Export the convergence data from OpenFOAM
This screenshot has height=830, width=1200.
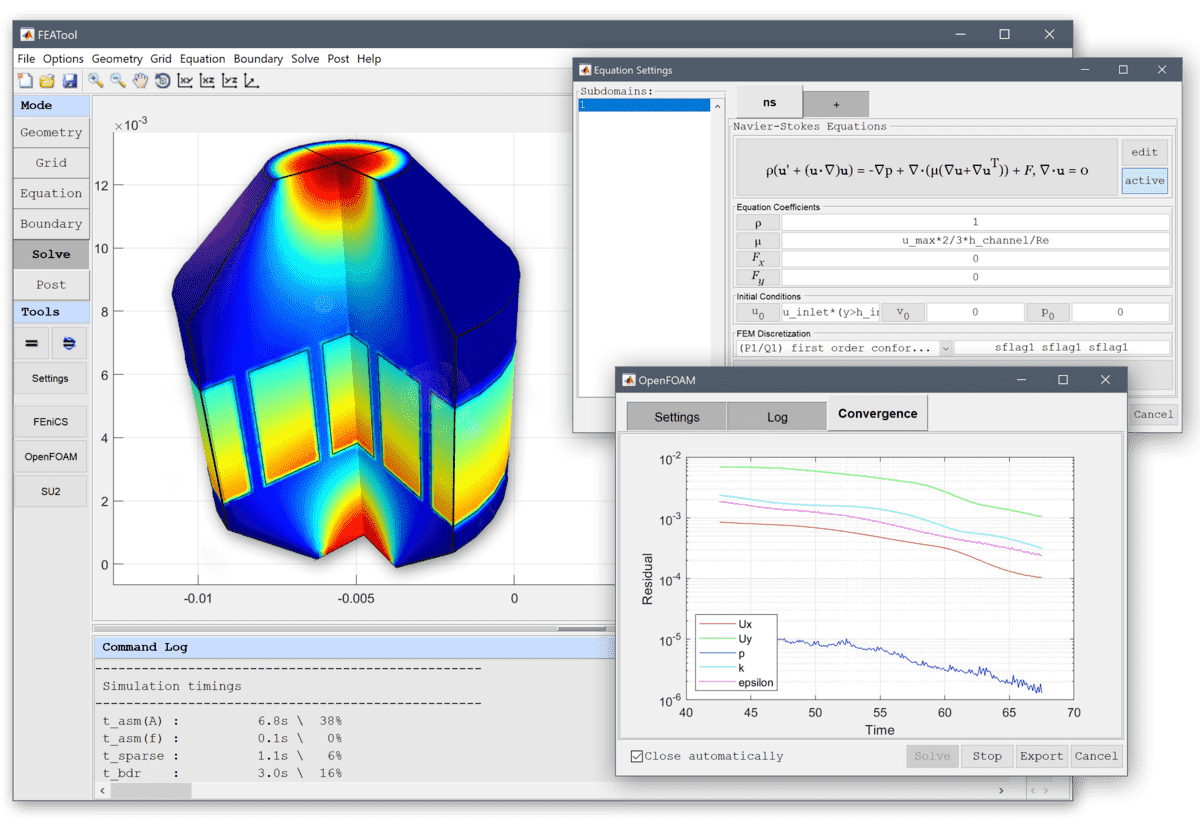click(1041, 756)
